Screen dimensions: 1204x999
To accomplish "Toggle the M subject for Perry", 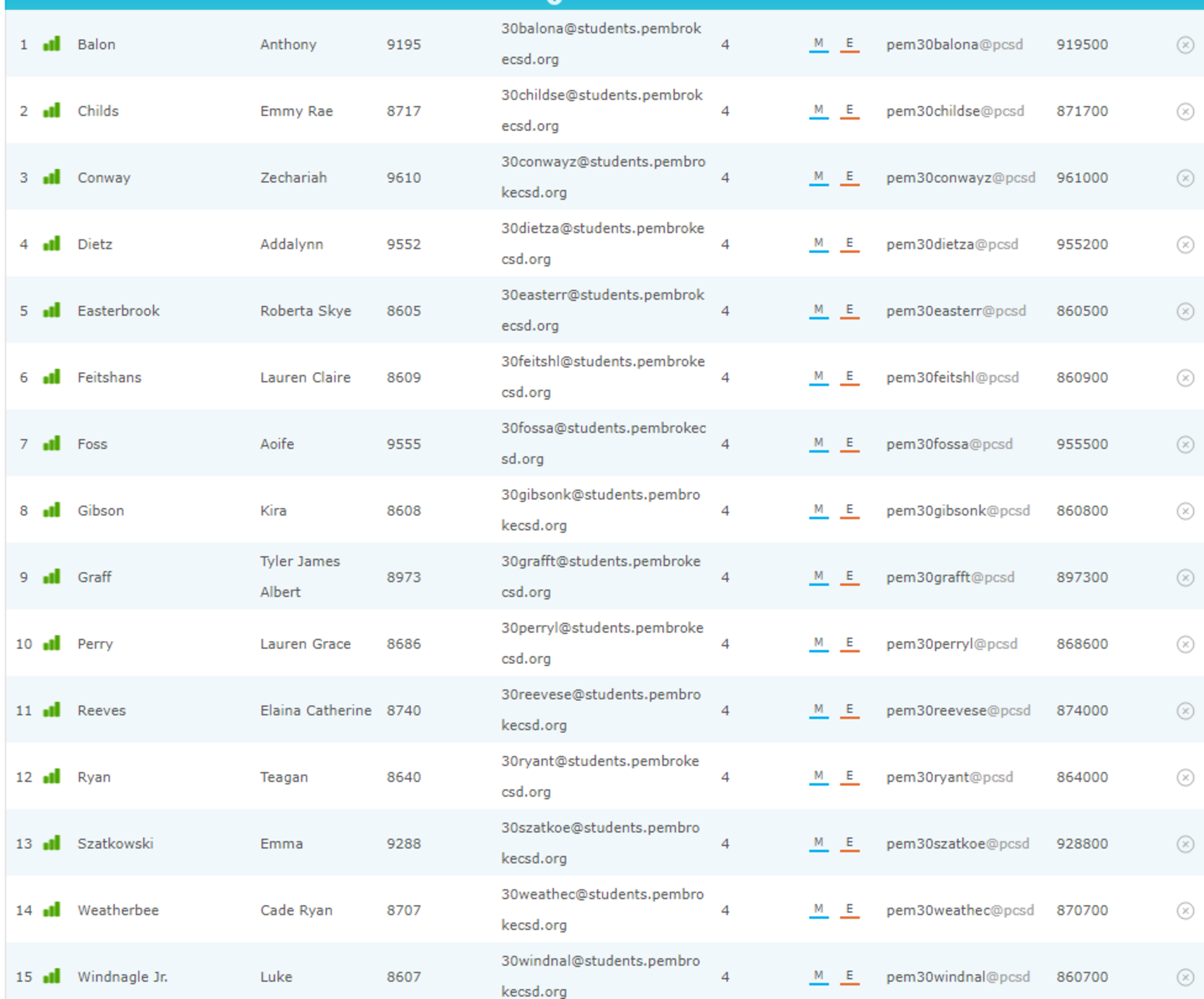I will (x=818, y=643).
